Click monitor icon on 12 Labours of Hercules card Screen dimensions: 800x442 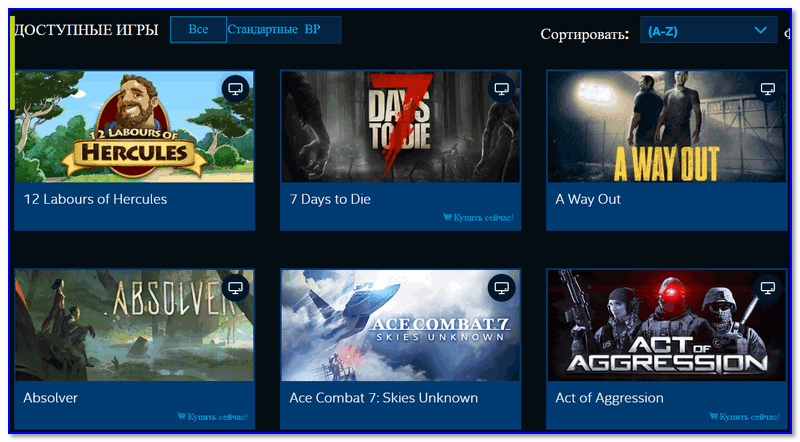point(235,89)
